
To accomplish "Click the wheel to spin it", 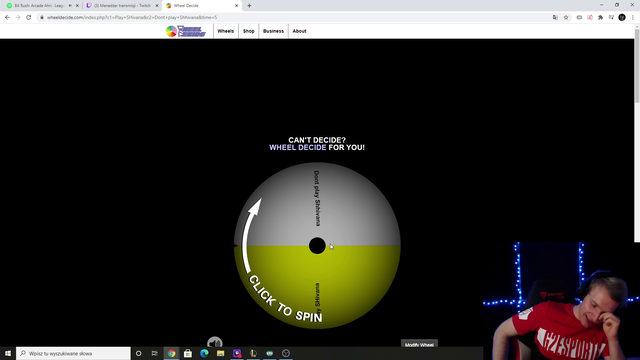I will [317, 245].
